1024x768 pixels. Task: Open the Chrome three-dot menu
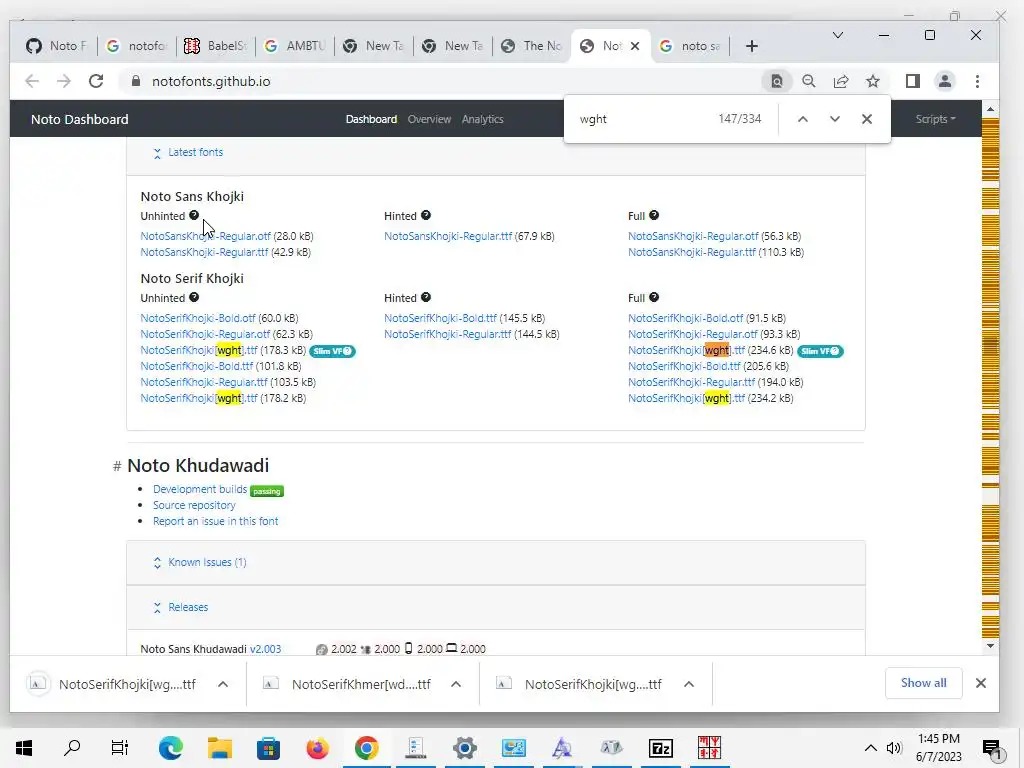977,81
